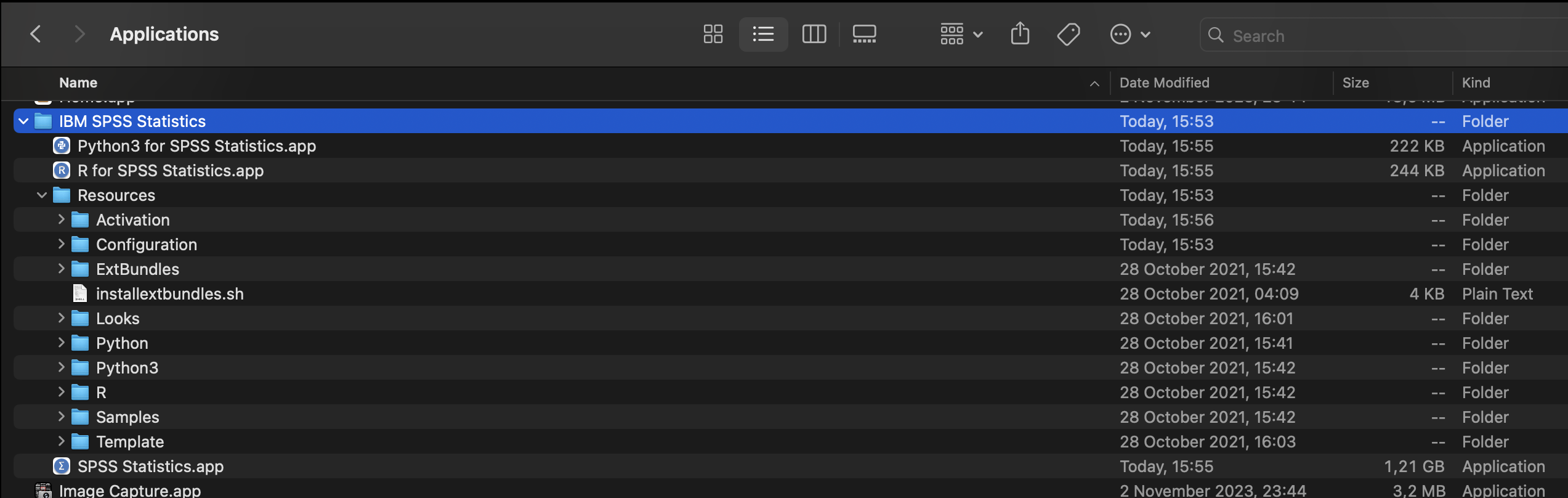Open SPSS Statistics.app sigma icon
The width and height of the screenshot is (1568, 498).
[x=62, y=467]
